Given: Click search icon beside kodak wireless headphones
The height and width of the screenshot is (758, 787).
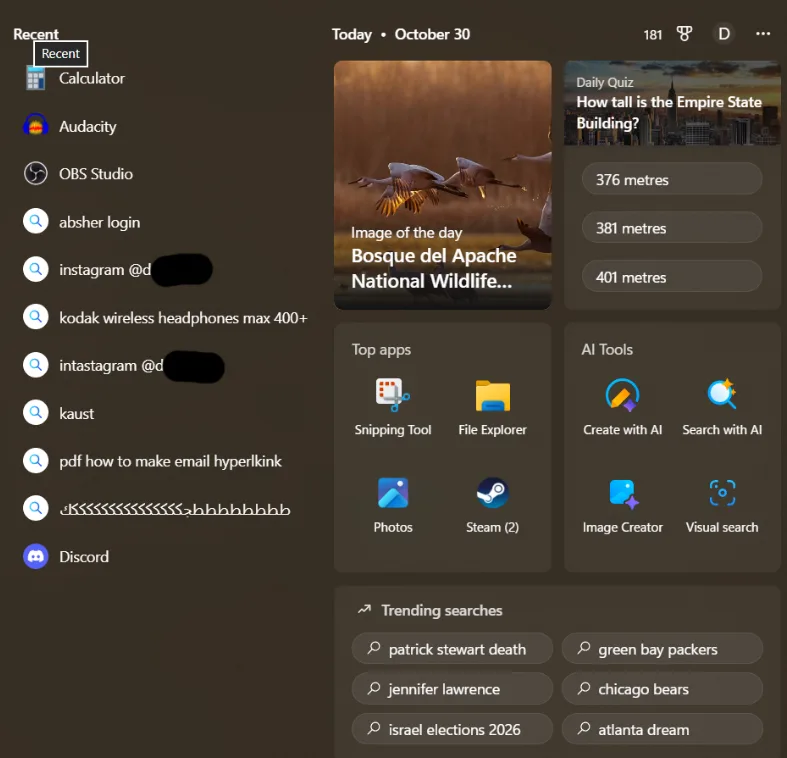Looking at the screenshot, I should tap(36, 317).
